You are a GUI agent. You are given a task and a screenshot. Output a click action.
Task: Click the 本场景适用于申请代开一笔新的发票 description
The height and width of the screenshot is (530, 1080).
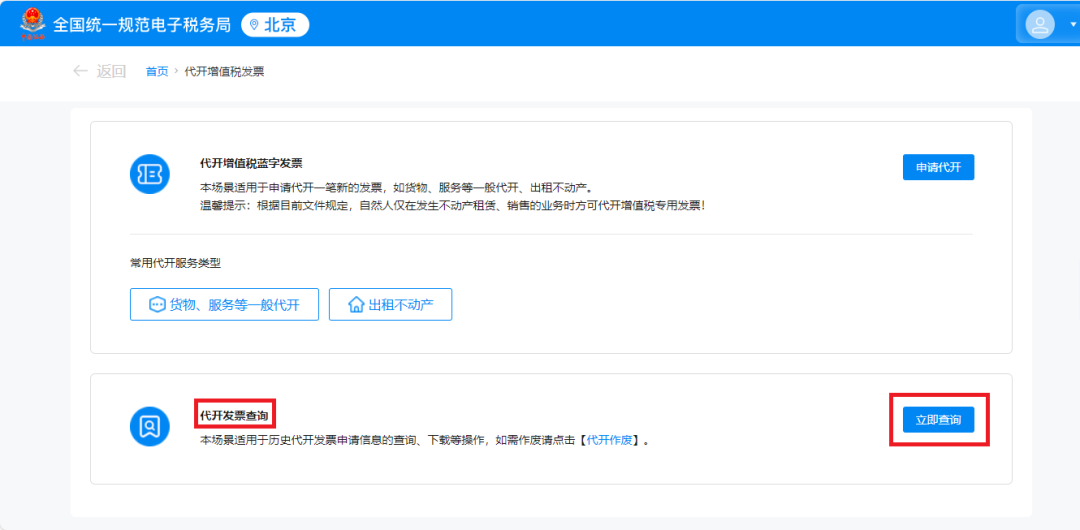(x=396, y=187)
